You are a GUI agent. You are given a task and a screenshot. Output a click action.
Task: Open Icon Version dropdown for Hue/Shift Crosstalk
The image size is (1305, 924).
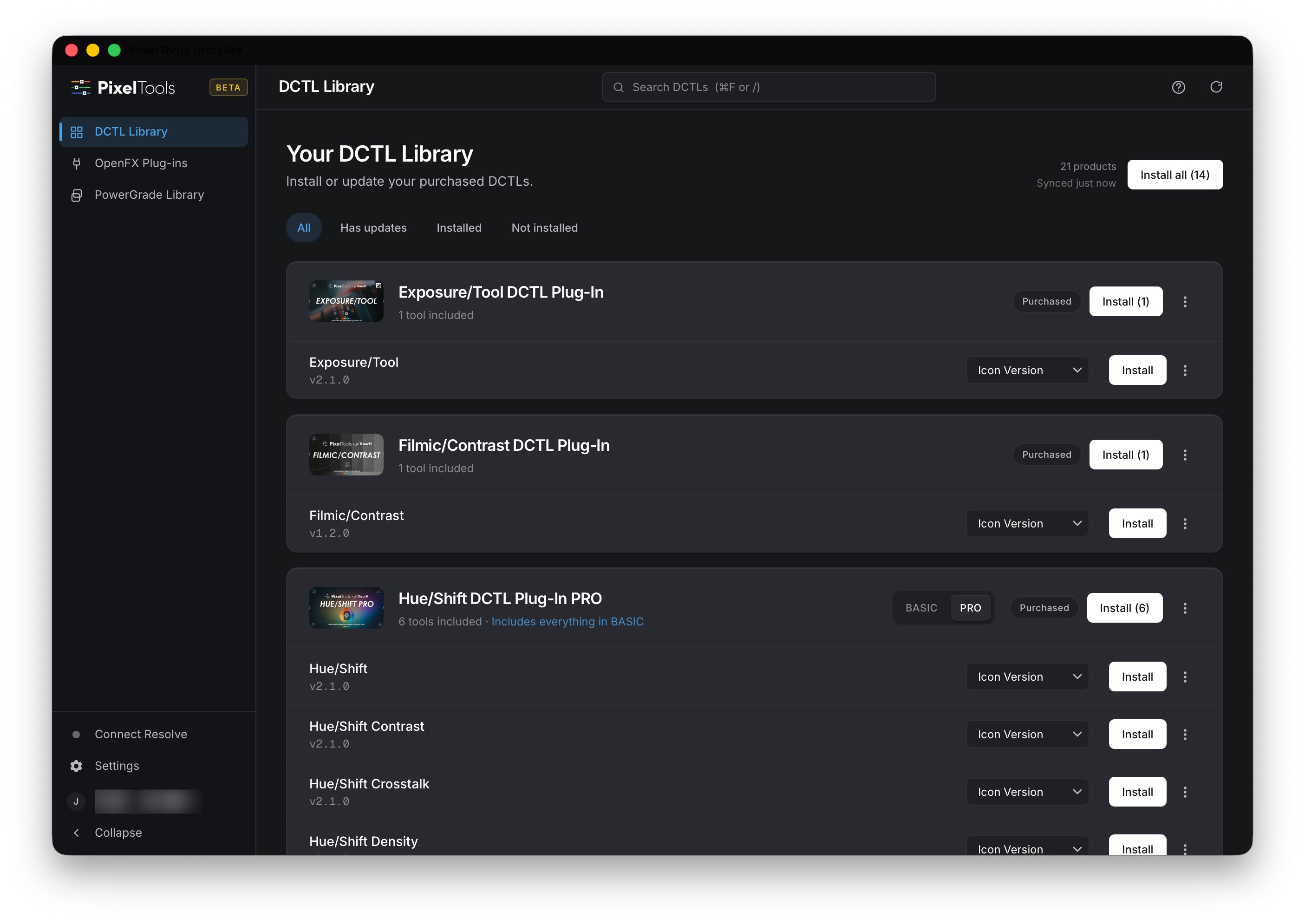[x=1027, y=791]
